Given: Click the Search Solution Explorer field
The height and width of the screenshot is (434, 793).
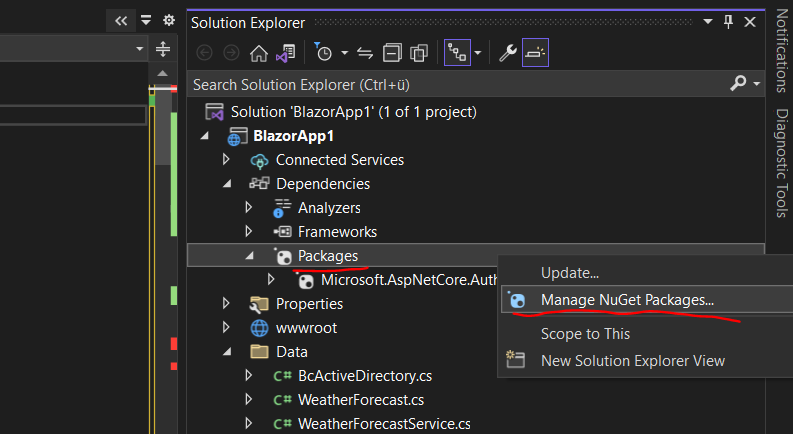Looking at the screenshot, I should click(x=460, y=84).
